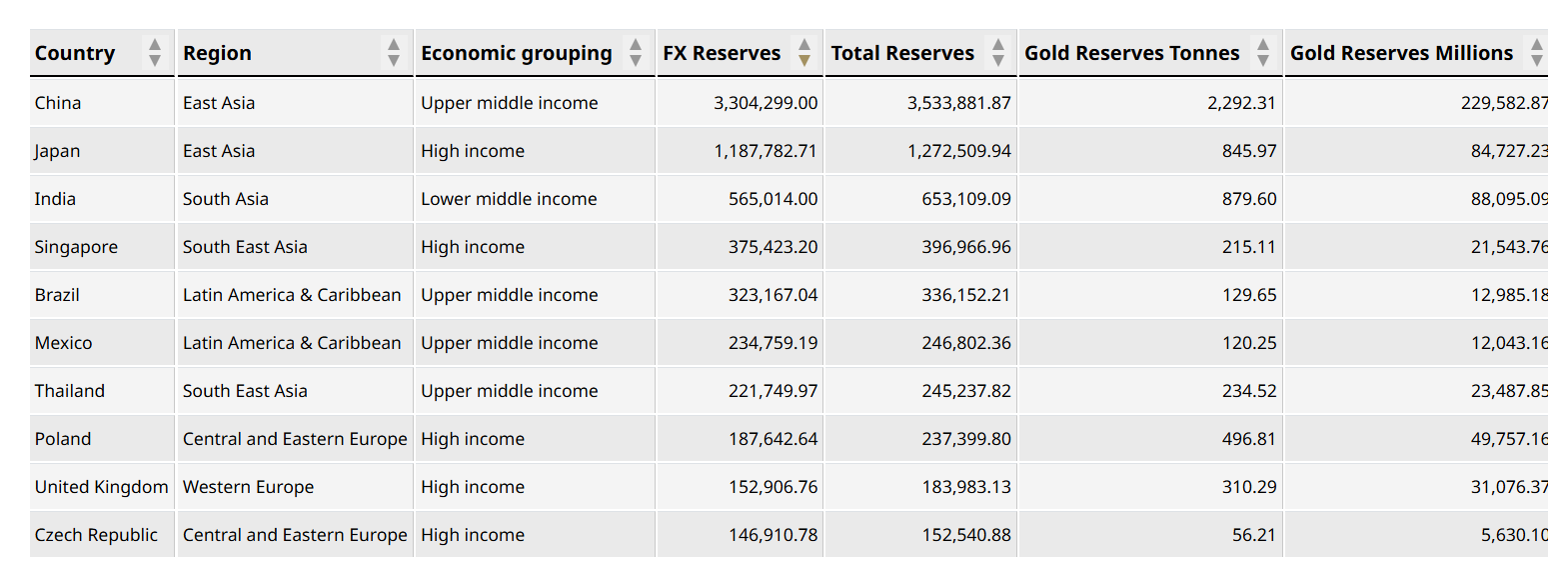This screenshot has width=1568, height=566.
Task: Click the Country column sort arrows
Action: point(154,52)
